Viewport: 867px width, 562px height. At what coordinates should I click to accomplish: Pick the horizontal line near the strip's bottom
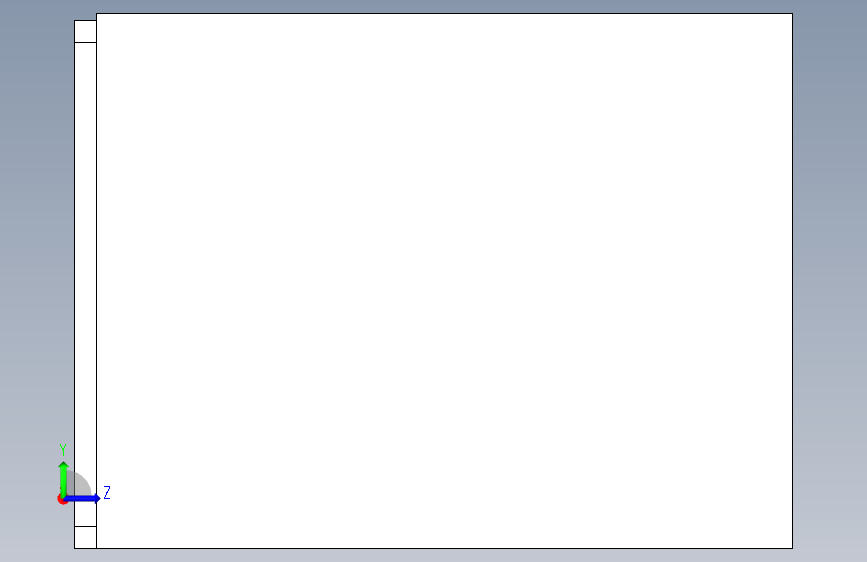pos(85,526)
